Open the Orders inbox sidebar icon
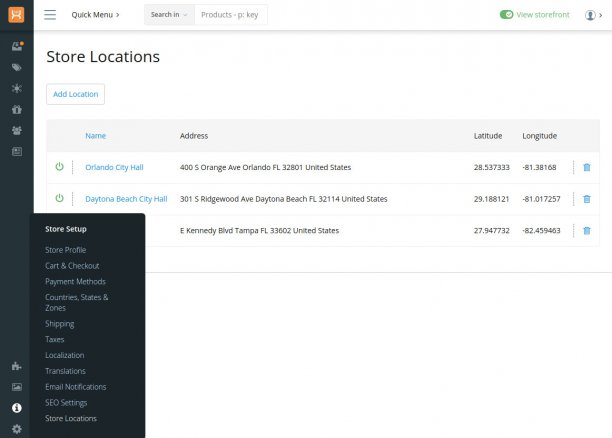This screenshot has height=438, width=612. coord(16,47)
